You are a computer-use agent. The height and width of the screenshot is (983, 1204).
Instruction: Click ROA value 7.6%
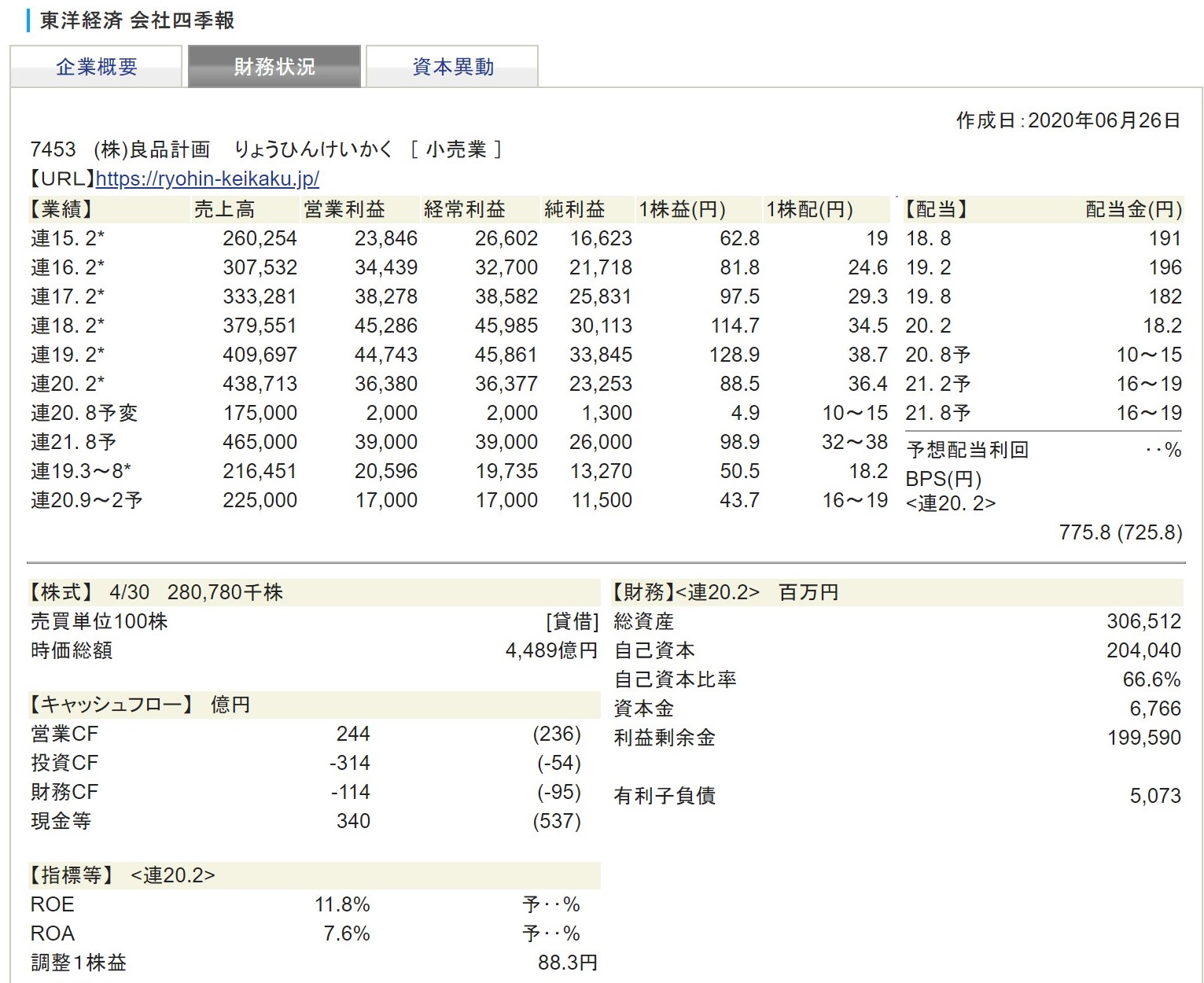click(347, 933)
